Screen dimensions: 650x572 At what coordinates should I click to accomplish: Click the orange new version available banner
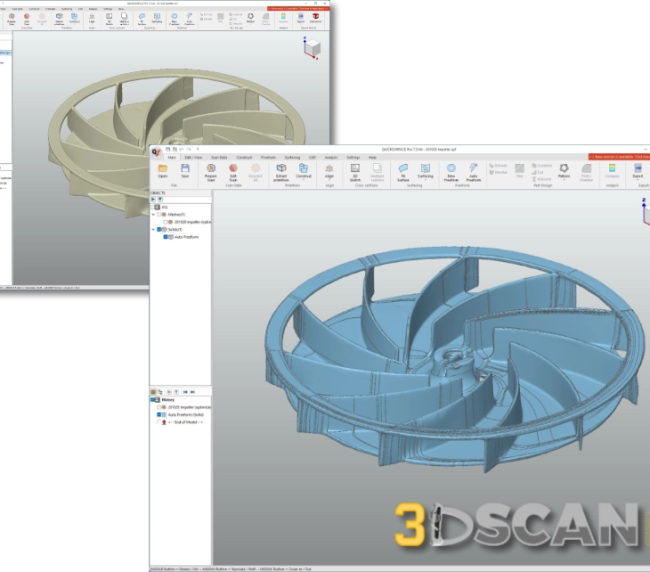pos(619,157)
